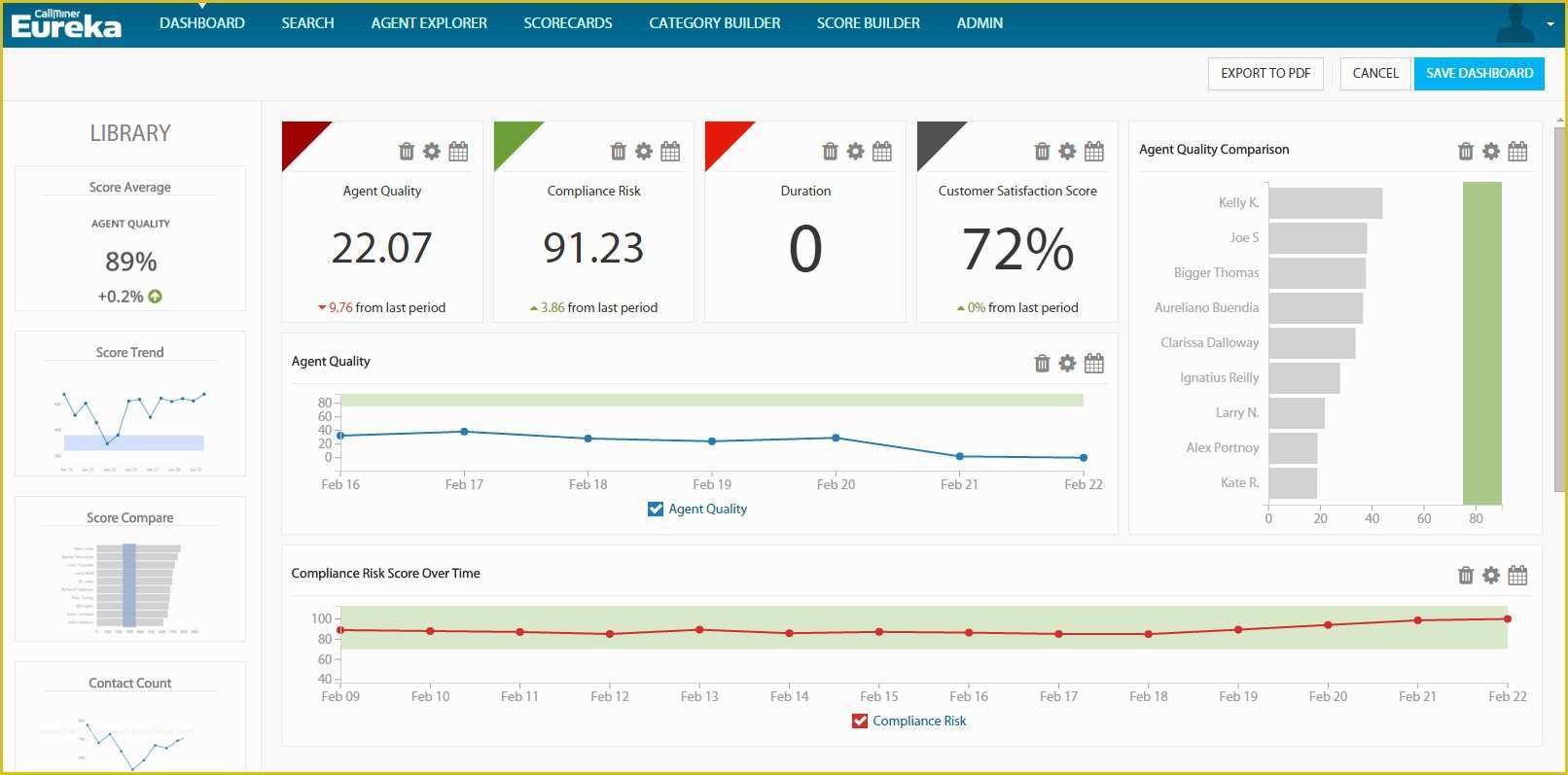Delete the Customer Satisfaction Score card
The image size is (1568, 775).
tap(1042, 151)
